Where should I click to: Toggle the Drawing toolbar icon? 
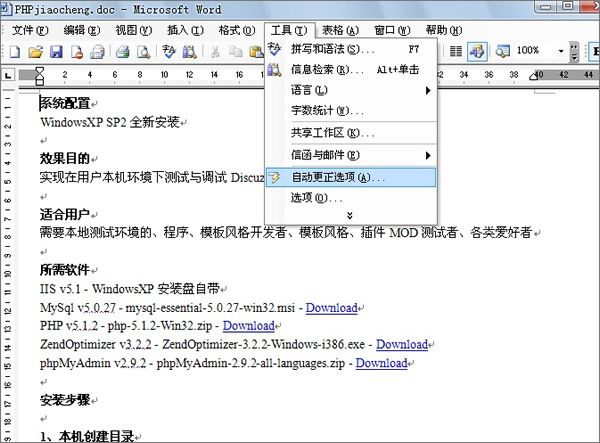pyautogui.click(x=477, y=51)
